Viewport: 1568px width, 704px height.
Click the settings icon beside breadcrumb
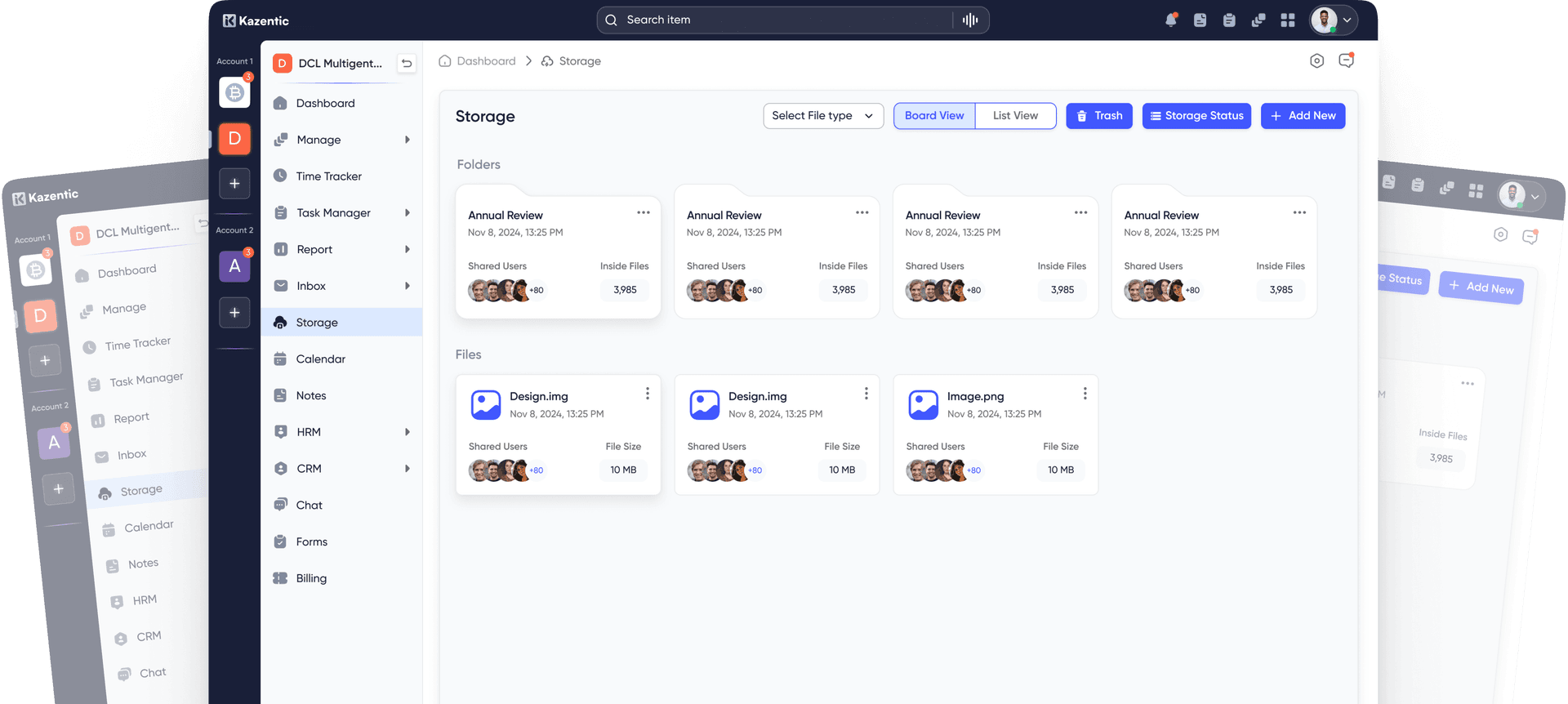(1316, 61)
